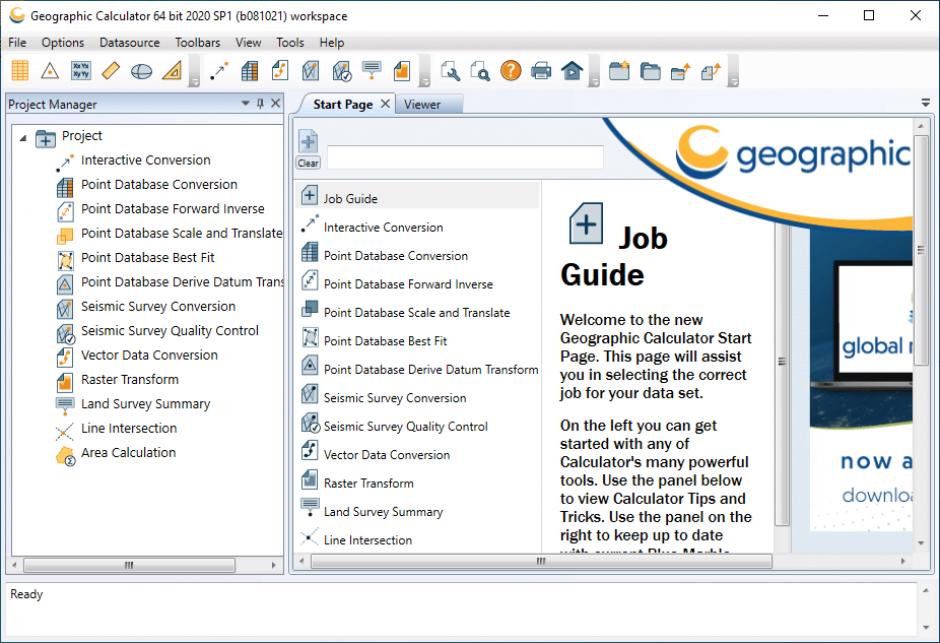940x643 pixels.
Task: Click the document with wrench toolbar icon
Action: [450, 71]
